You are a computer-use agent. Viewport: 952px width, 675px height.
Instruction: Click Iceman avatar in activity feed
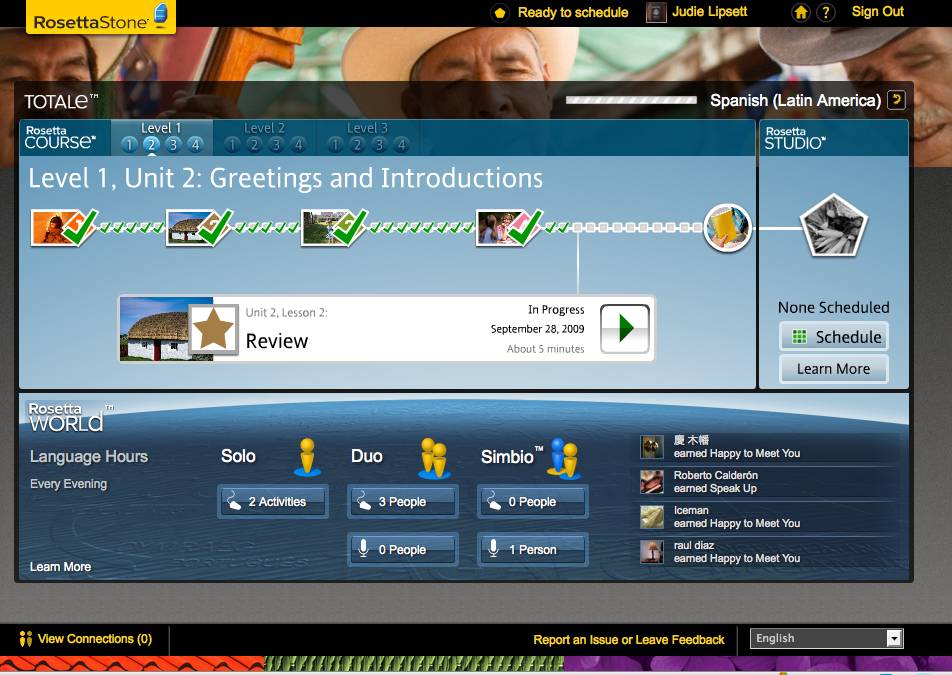click(652, 517)
